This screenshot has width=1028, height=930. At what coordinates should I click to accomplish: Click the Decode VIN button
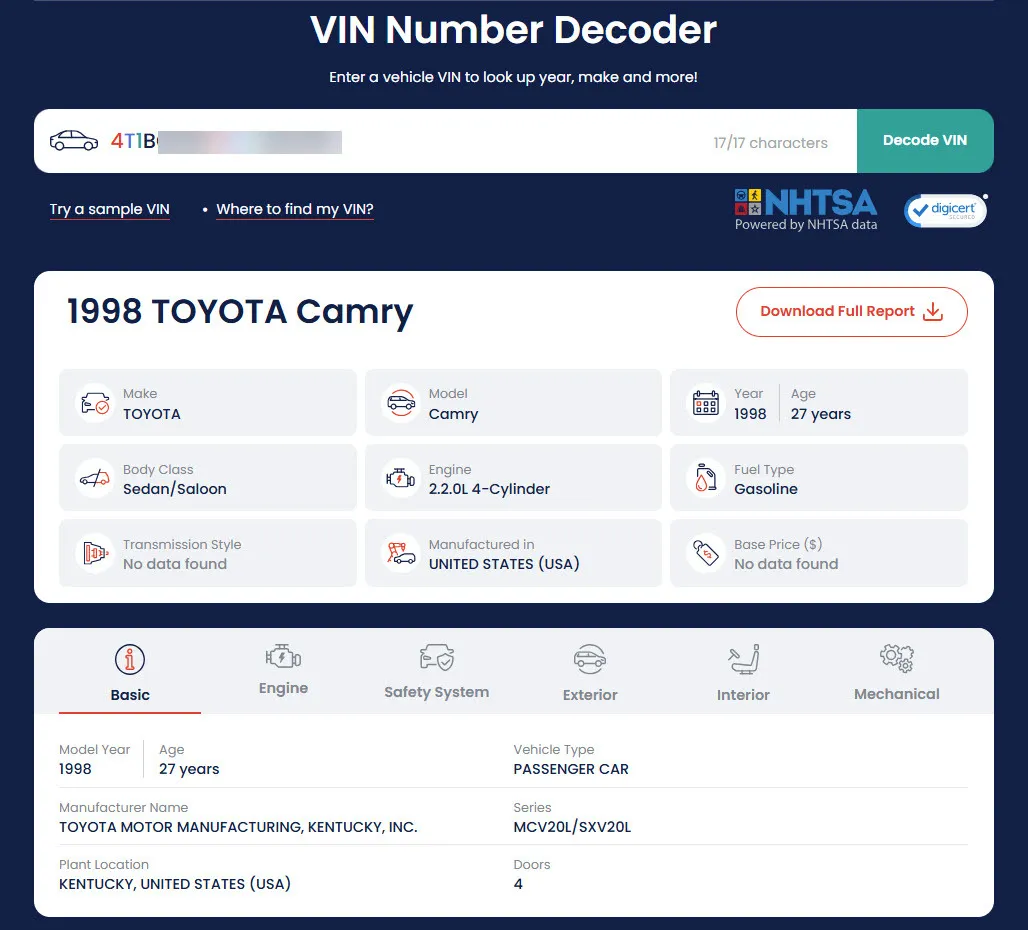925,140
